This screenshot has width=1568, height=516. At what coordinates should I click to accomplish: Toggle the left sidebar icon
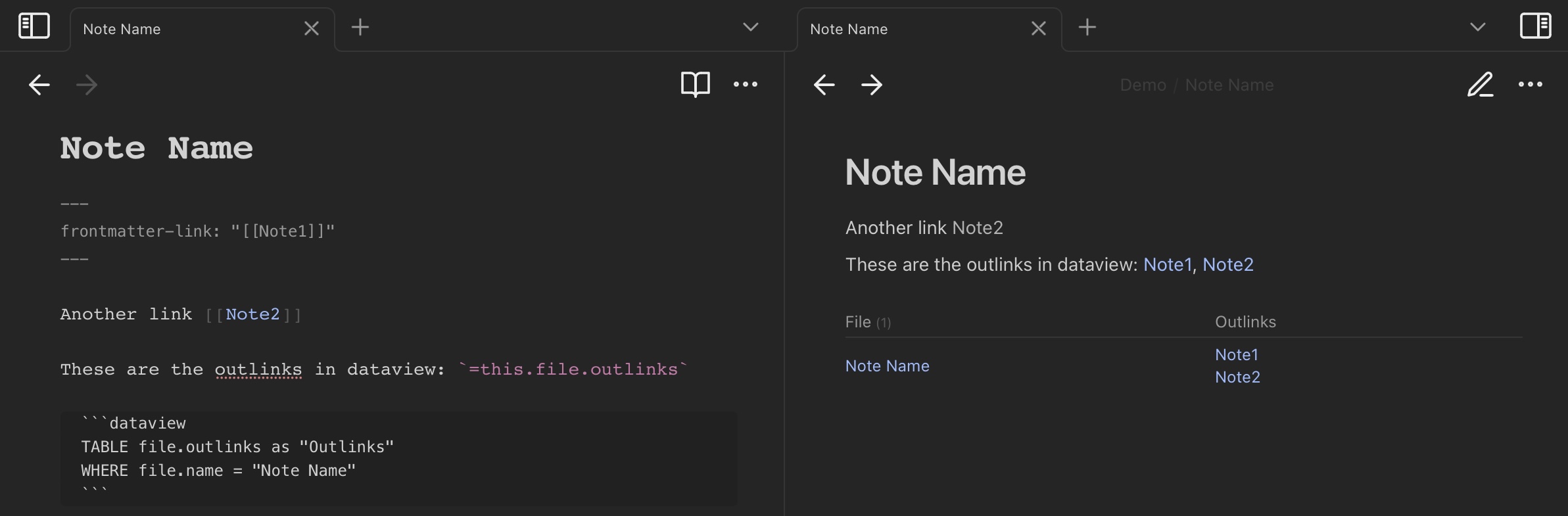coord(34,26)
